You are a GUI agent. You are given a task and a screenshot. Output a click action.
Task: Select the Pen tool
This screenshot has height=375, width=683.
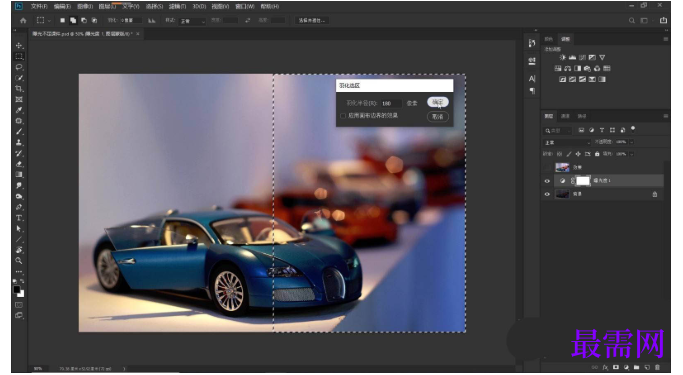click(x=19, y=207)
